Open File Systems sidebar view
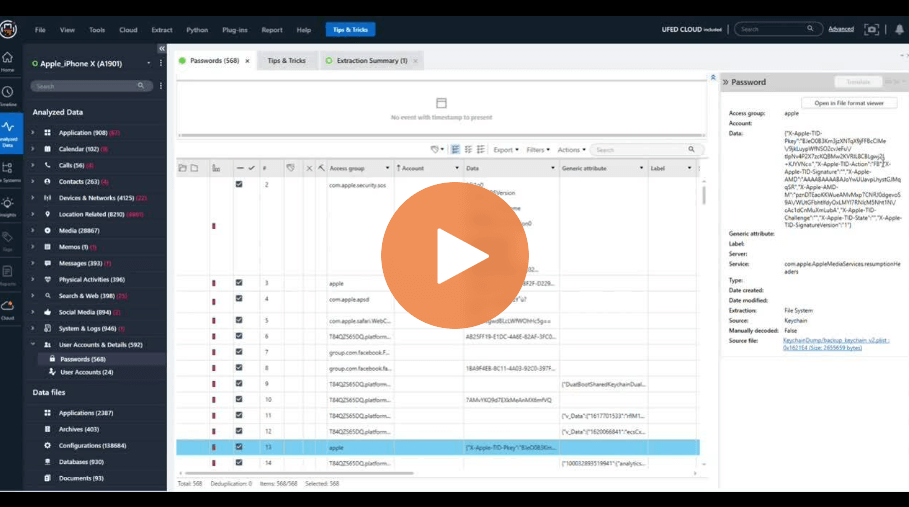 point(8,170)
